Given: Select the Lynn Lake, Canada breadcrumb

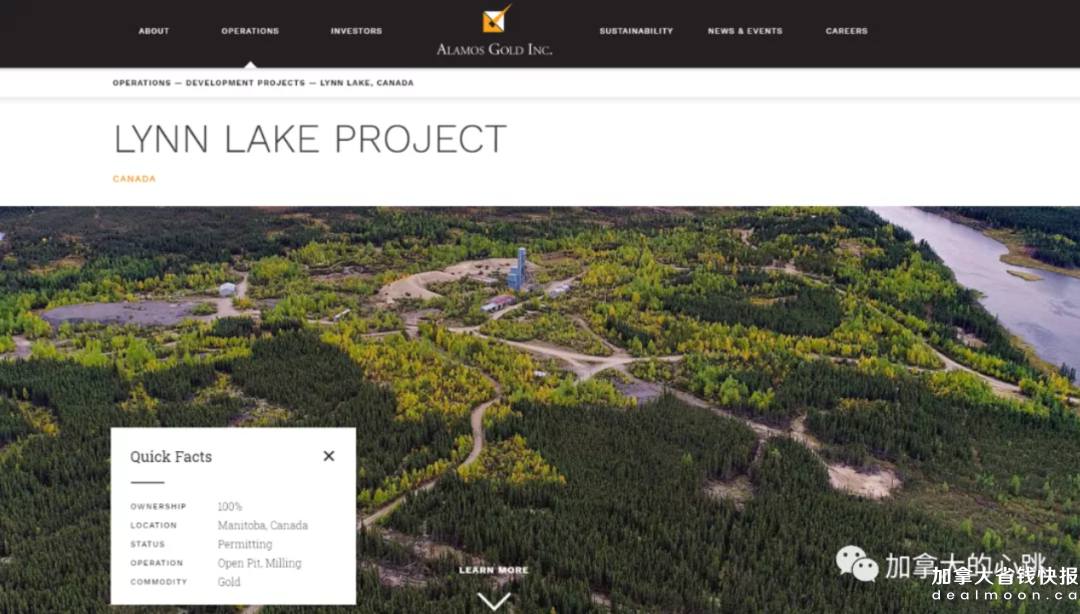Looking at the screenshot, I should pos(367,83).
